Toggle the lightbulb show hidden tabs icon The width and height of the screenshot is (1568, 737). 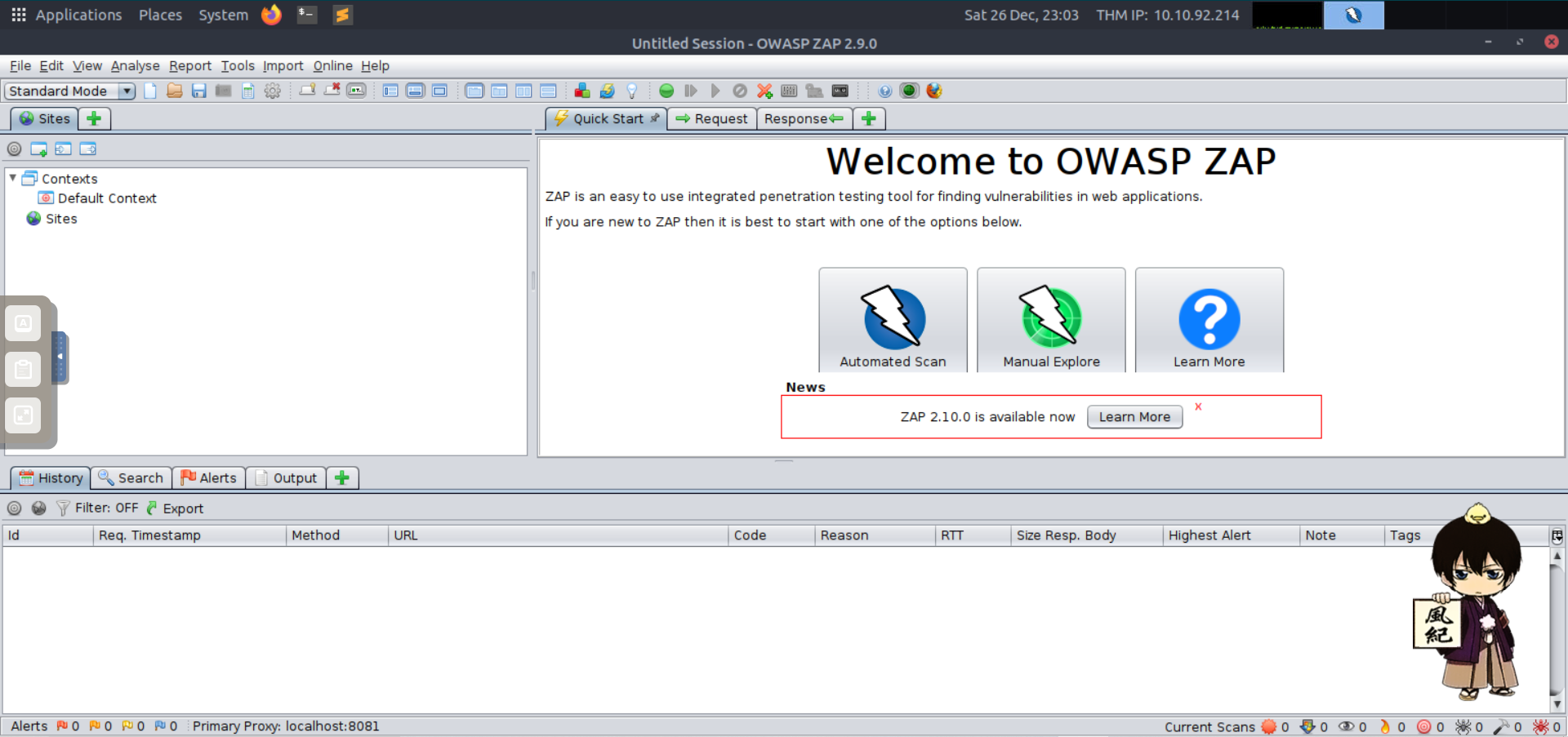pos(631,91)
